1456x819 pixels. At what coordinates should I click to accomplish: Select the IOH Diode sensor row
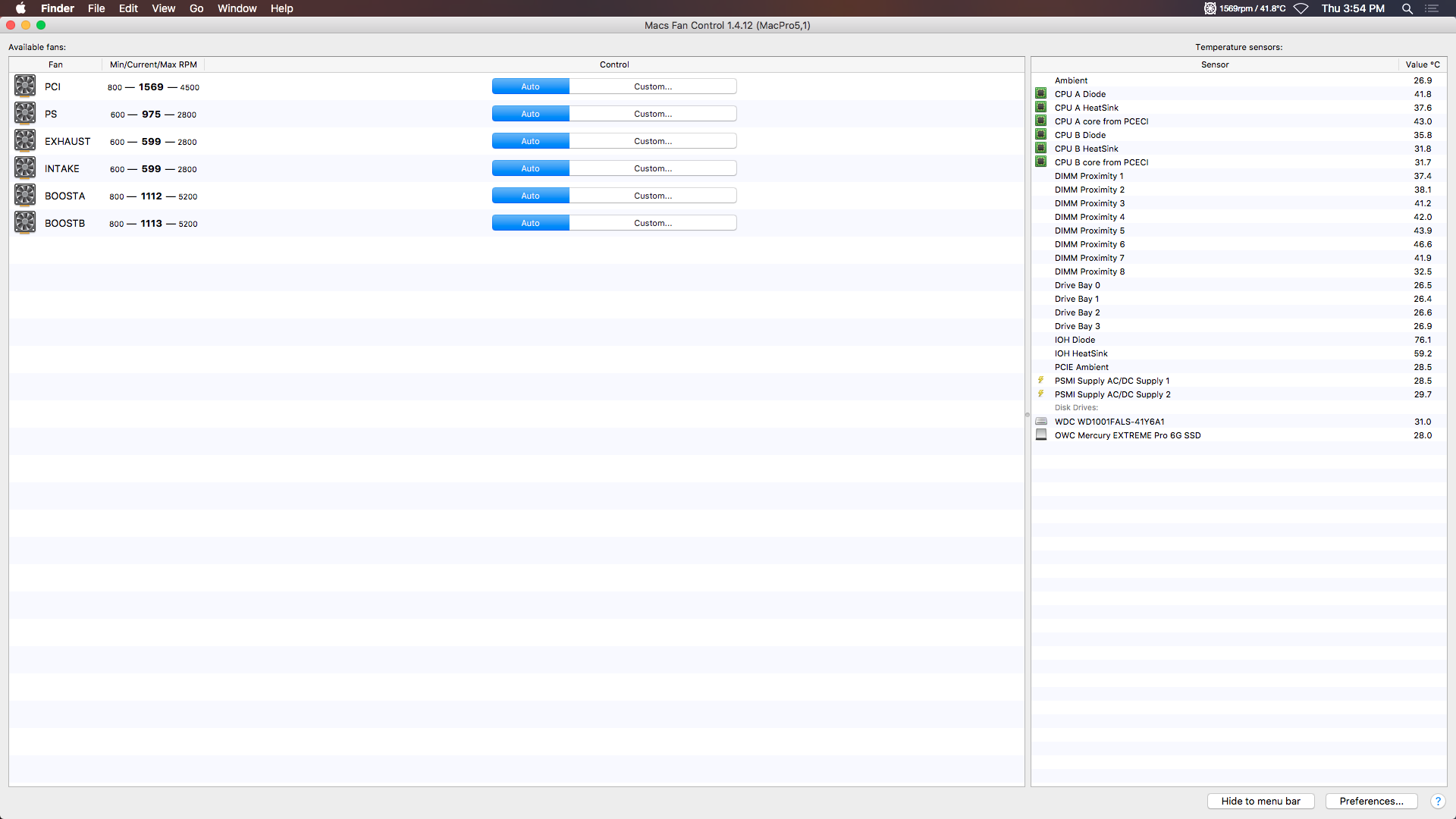[x=1213, y=340]
